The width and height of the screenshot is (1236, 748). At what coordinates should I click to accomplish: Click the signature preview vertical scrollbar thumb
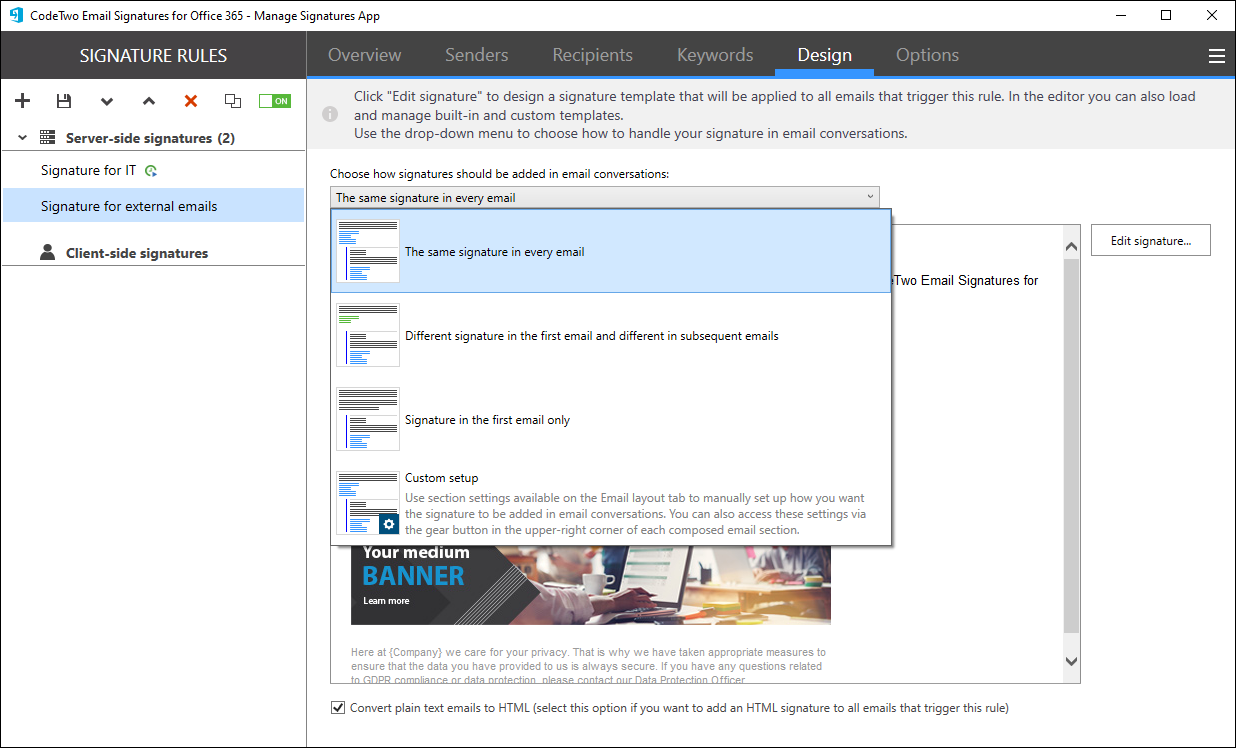point(1072,445)
